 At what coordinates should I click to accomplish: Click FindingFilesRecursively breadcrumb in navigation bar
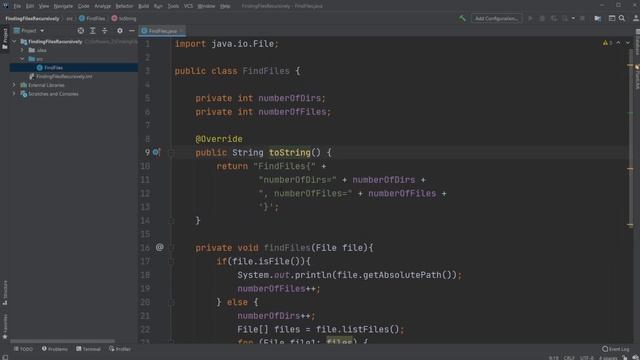[x=32, y=18]
